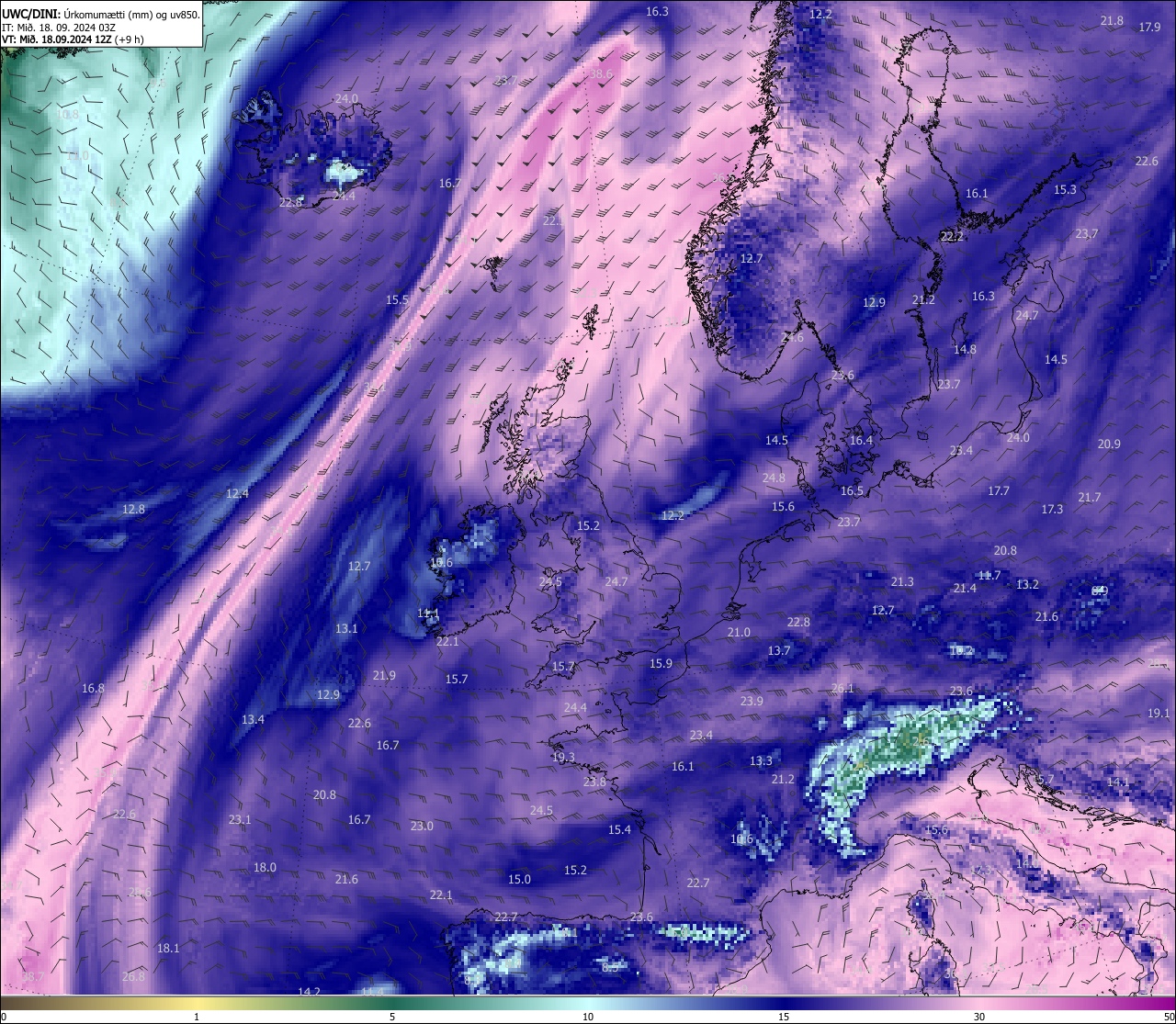This screenshot has height=1024, width=1176.
Task: Click the 14.8 value in the Baltic Sea
Action: coord(965,349)
